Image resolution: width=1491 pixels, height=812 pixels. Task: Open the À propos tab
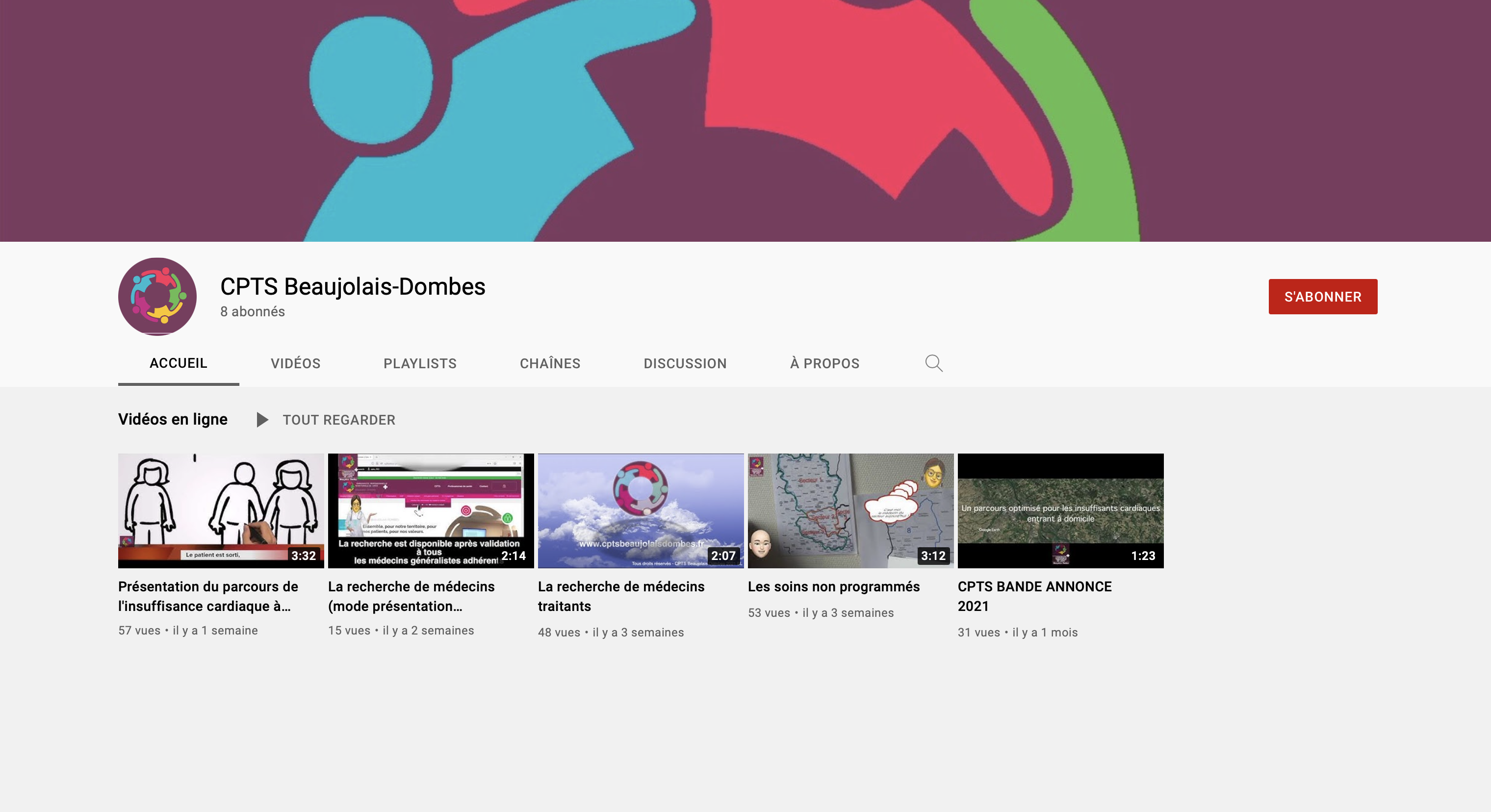pos(824,363)
